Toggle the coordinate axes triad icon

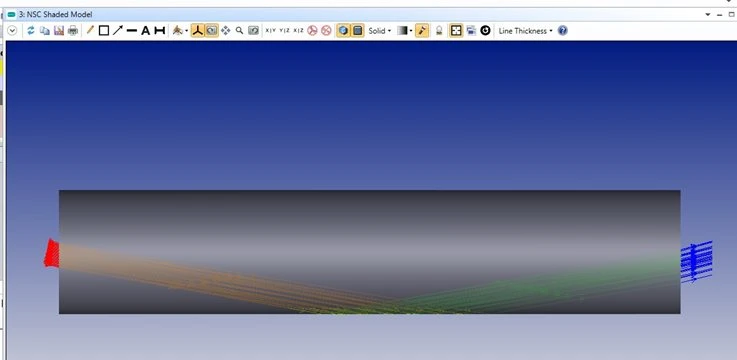[198, 31]
